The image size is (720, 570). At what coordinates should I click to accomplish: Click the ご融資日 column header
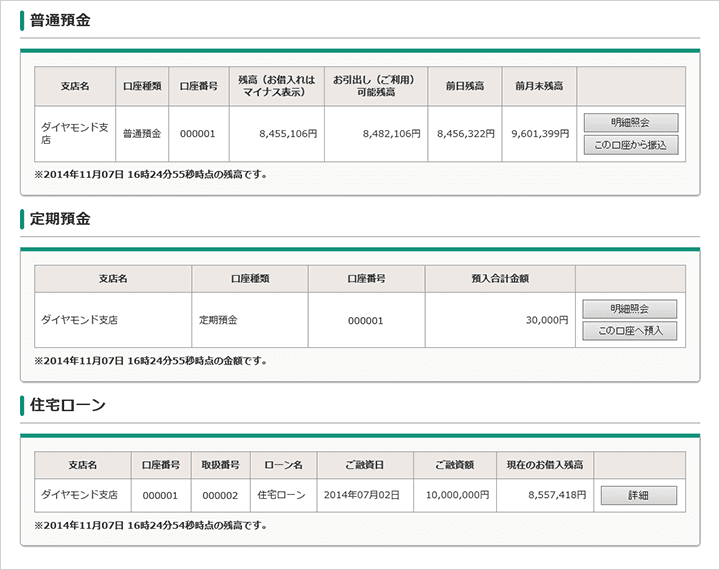coord(365,465)
